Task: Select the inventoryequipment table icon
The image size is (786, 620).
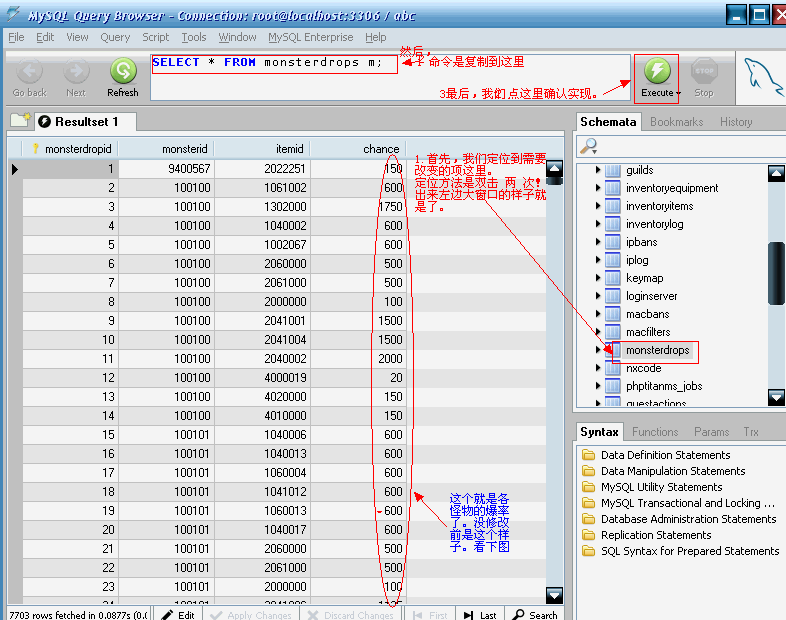Action: point(613,188)
